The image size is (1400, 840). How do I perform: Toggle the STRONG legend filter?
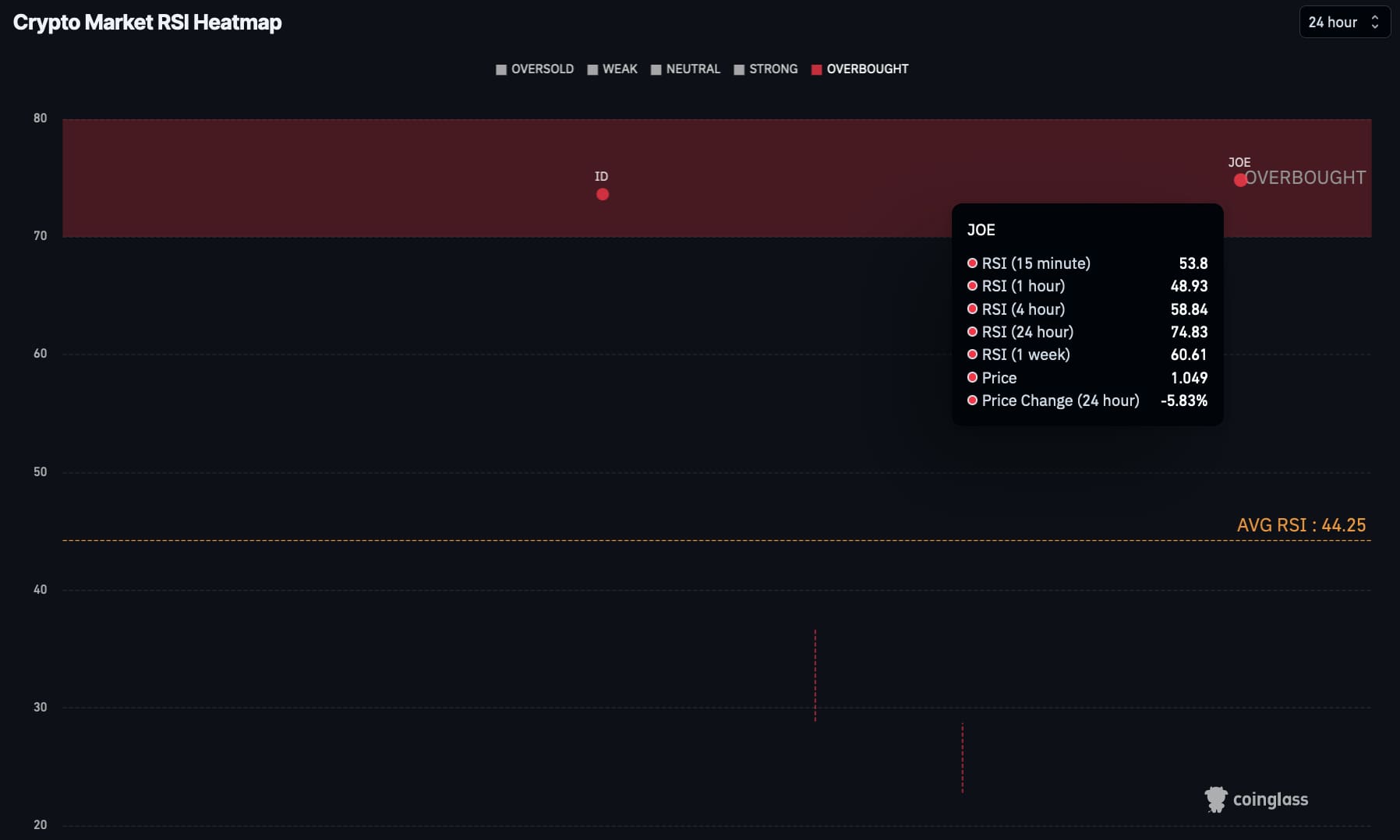click(x=765, y=69)
